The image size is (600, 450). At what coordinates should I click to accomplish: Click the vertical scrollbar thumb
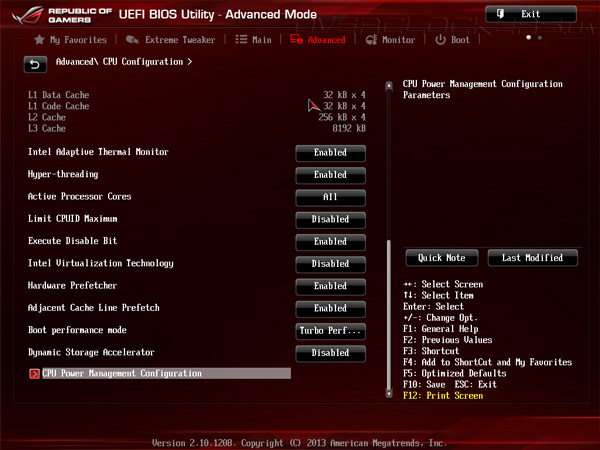coord(389,314)
